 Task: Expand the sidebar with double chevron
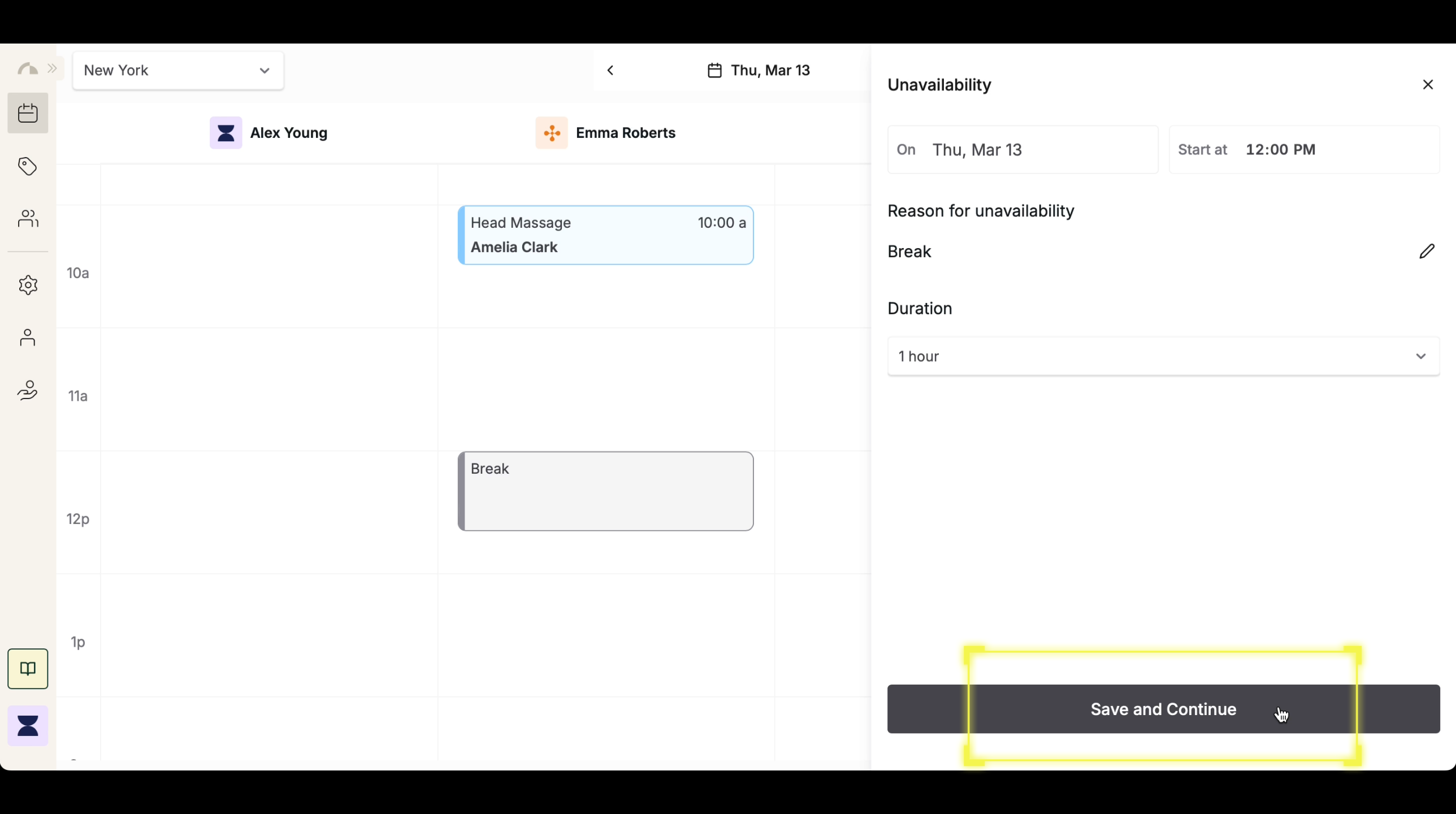pyautogui.click(x=53, y=68)
